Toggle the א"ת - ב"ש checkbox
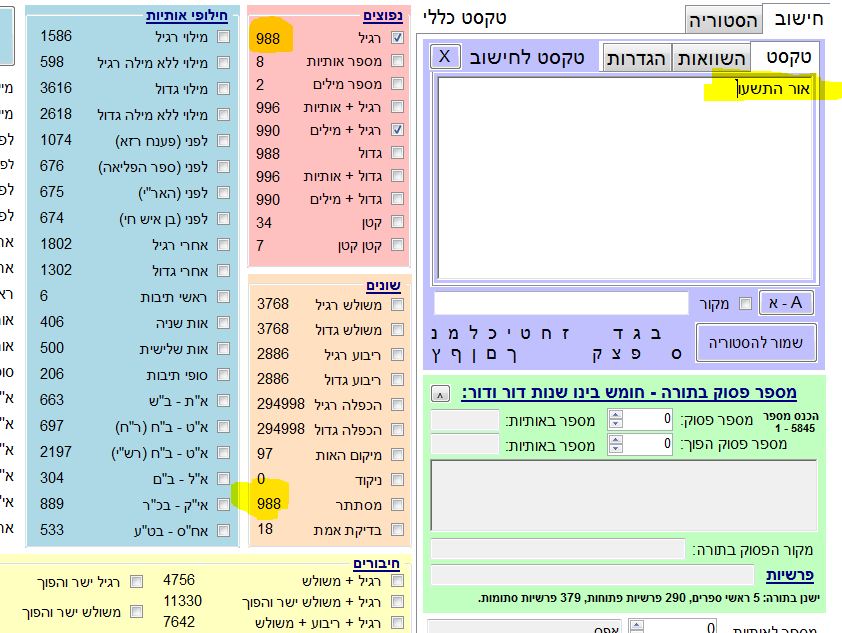842x633 pixels. [x=224, y=400]
